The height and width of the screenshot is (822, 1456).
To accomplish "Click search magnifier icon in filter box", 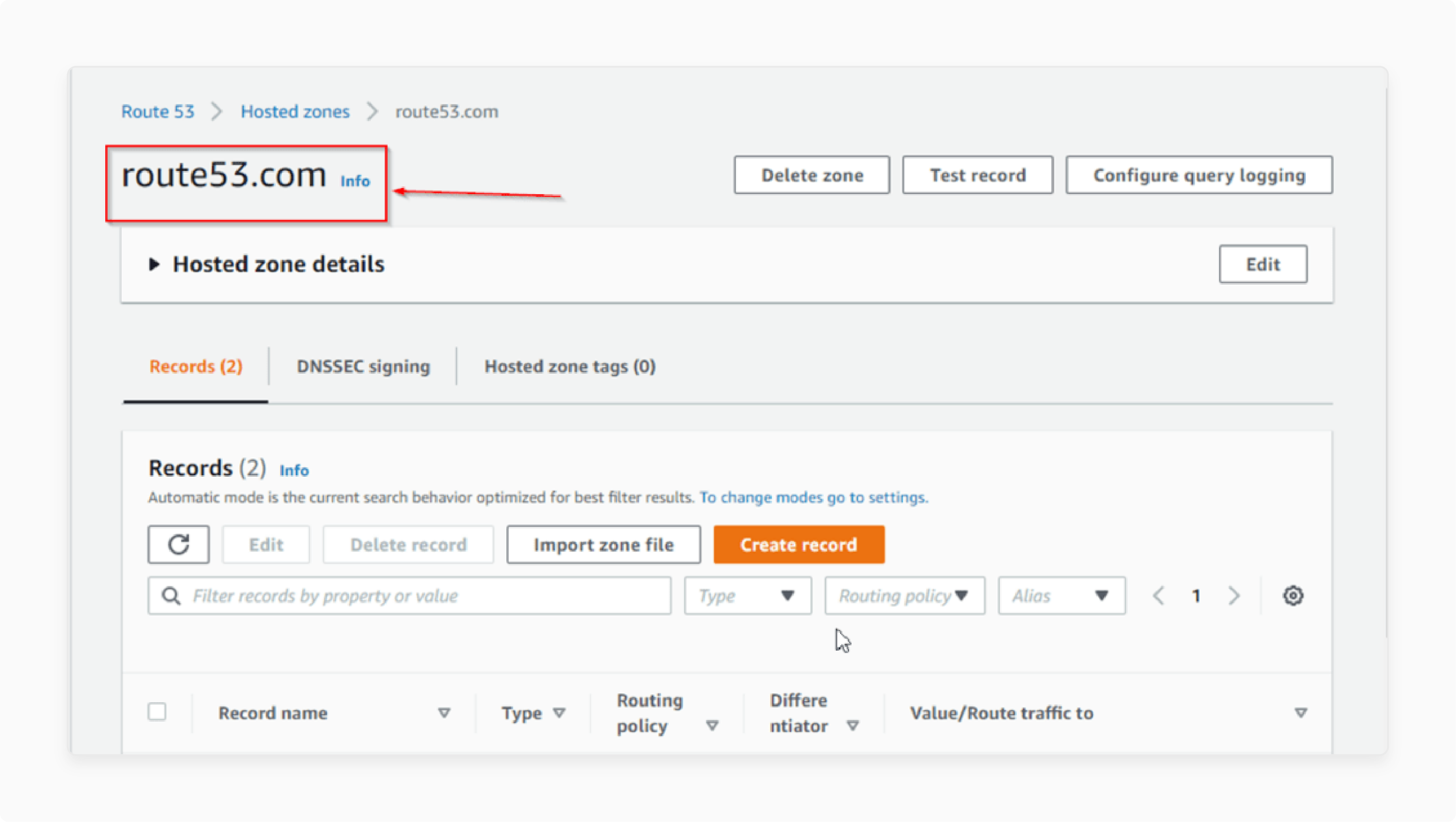I will pos(171,595).
